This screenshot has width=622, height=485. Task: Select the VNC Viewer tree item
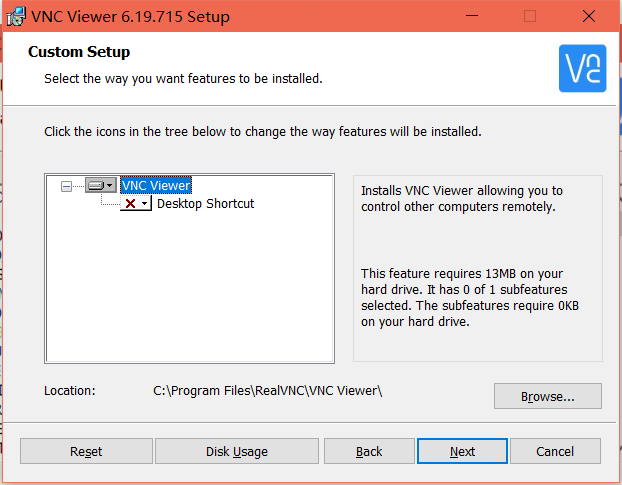coord(156,186)
